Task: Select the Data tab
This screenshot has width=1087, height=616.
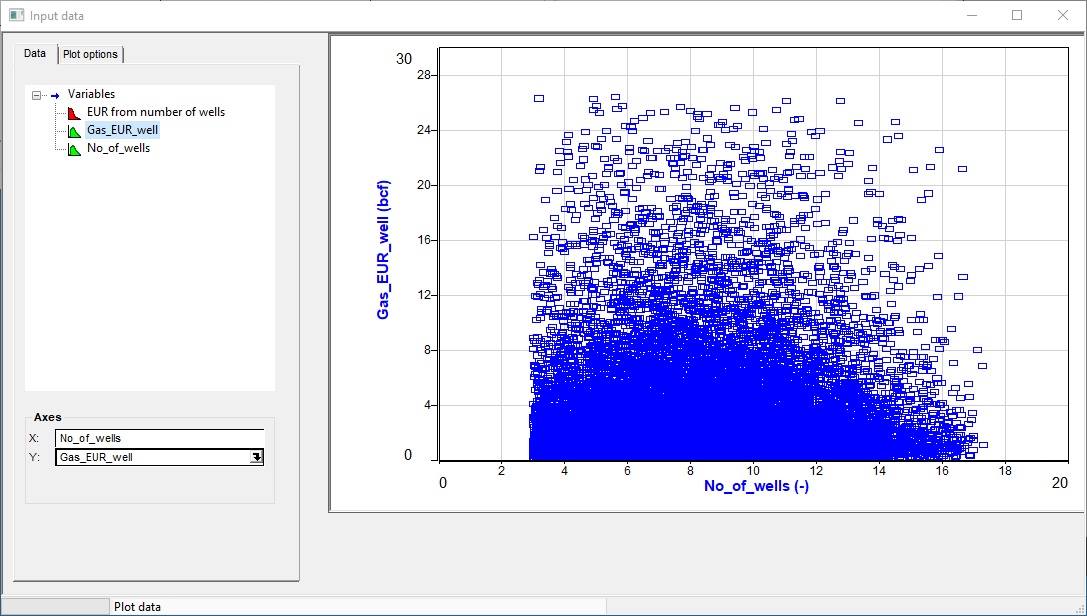Action: (35, 53)
